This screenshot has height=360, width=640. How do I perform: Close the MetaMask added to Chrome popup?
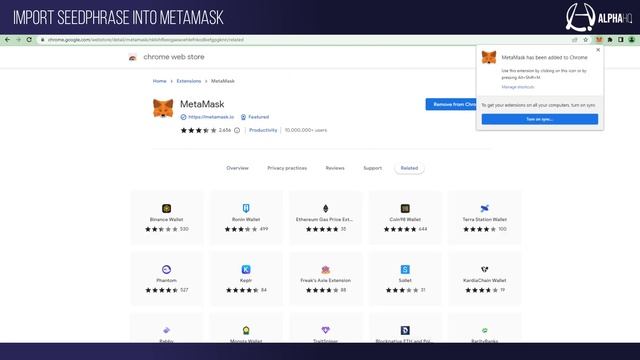point(598,50)
